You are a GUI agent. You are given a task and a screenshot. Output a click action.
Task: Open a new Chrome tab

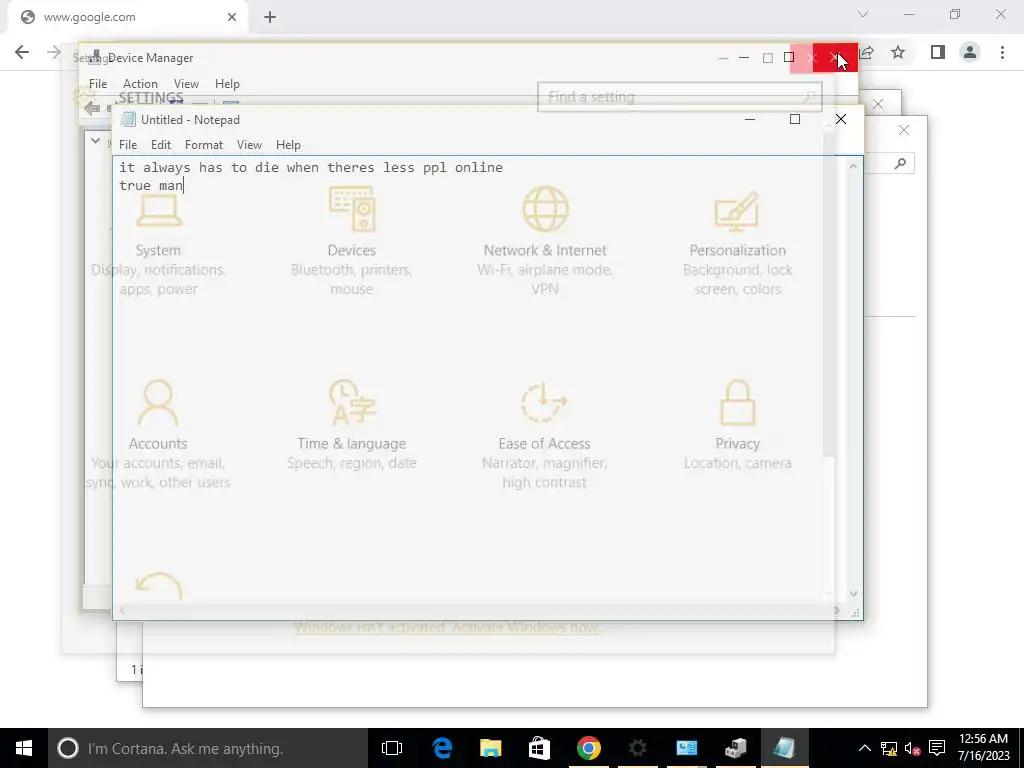[x=270, y=17]
